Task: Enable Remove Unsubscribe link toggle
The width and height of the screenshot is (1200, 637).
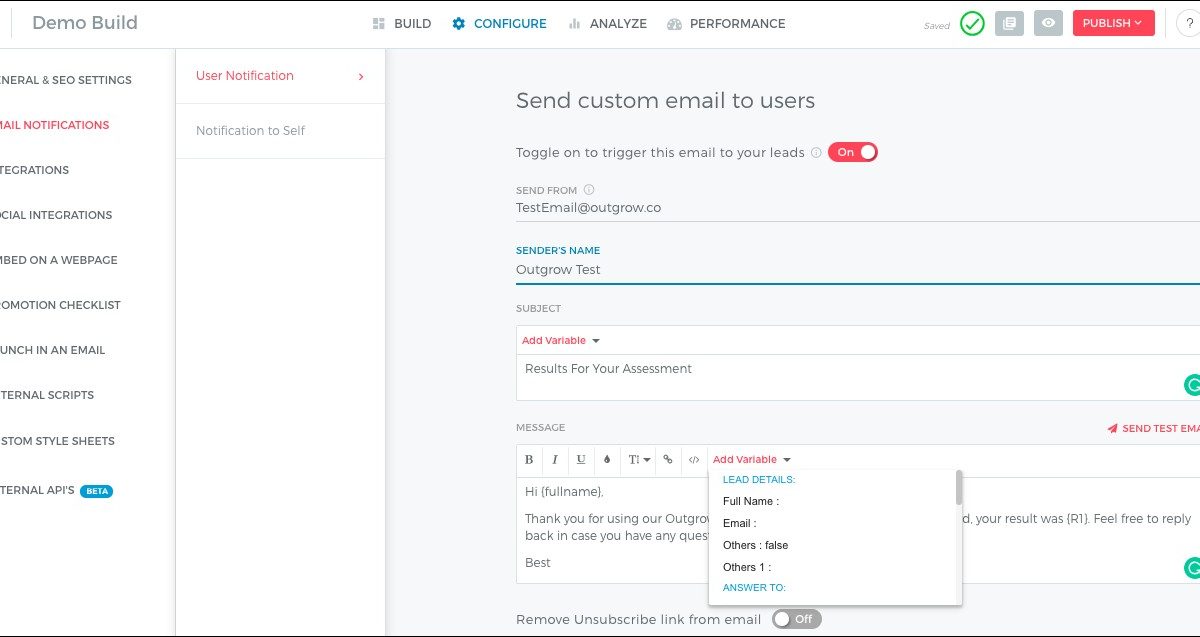Action: [796, 619]
